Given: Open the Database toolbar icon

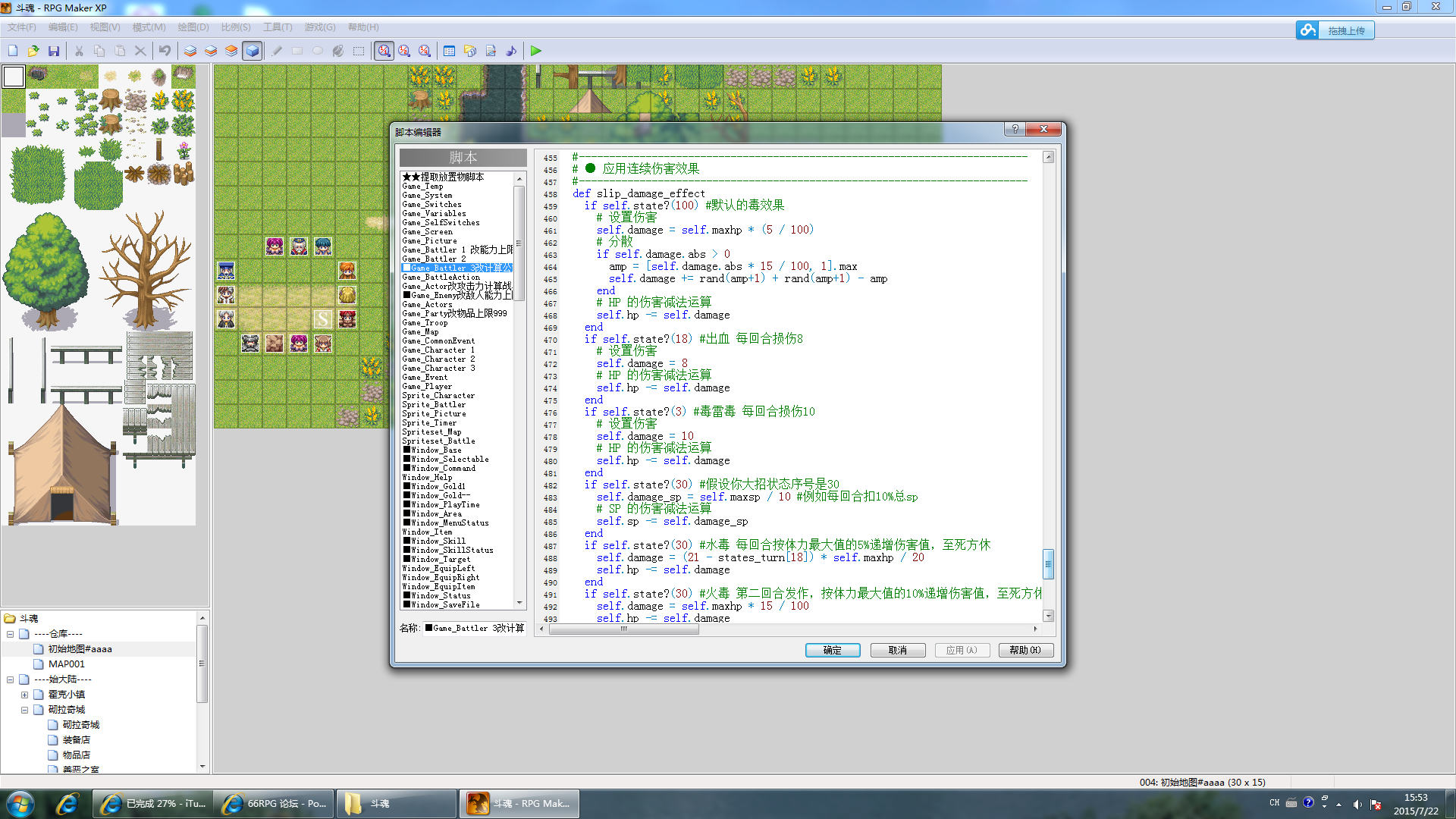Looking at the screenshot, I should click(450, 51).
